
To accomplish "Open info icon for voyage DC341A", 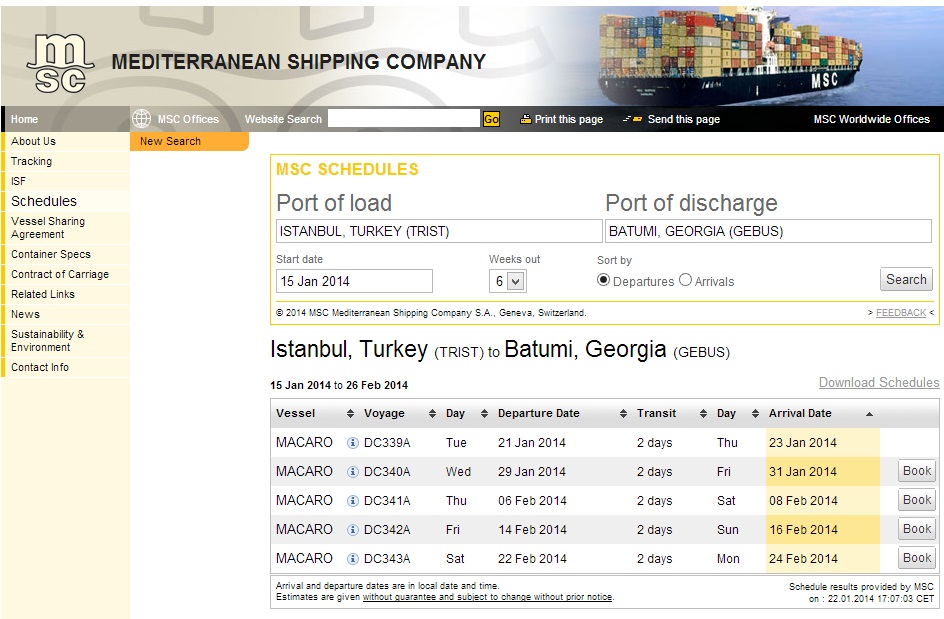I will tap(353, 501).
